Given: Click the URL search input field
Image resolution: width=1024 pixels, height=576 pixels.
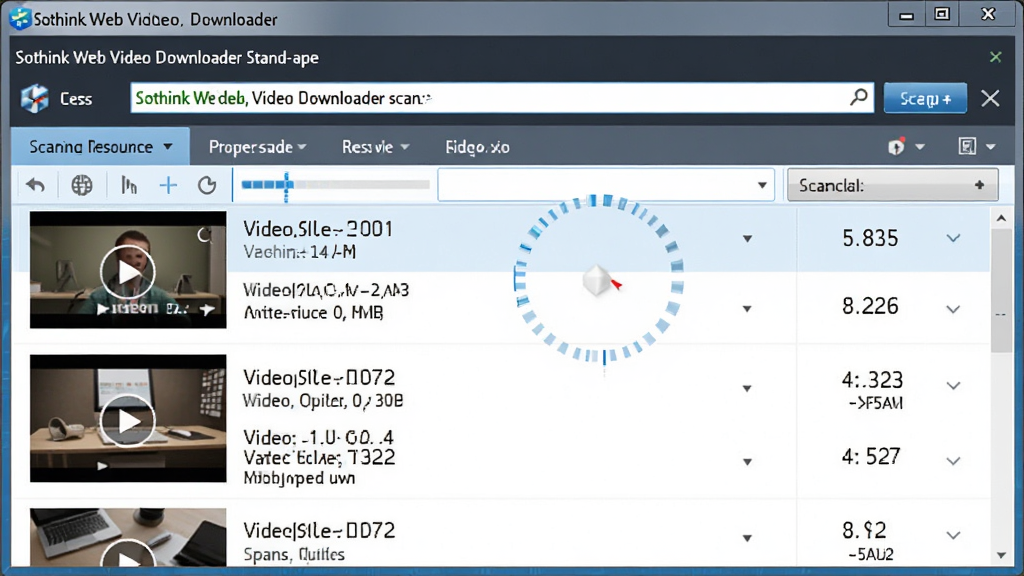Looking at the screenshot, I should 502,98.
